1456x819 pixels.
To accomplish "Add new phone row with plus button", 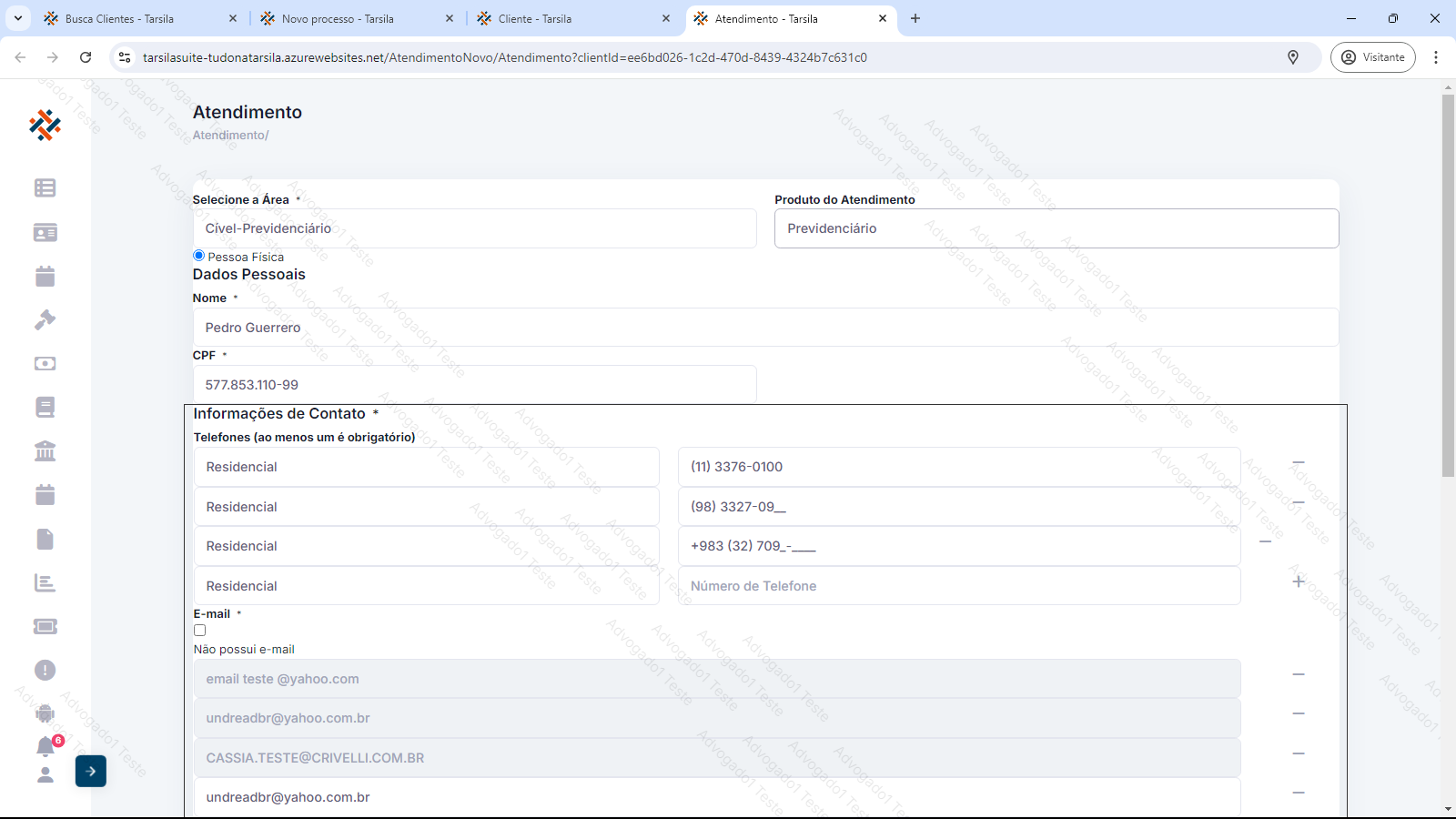I will coord(1299,581).
